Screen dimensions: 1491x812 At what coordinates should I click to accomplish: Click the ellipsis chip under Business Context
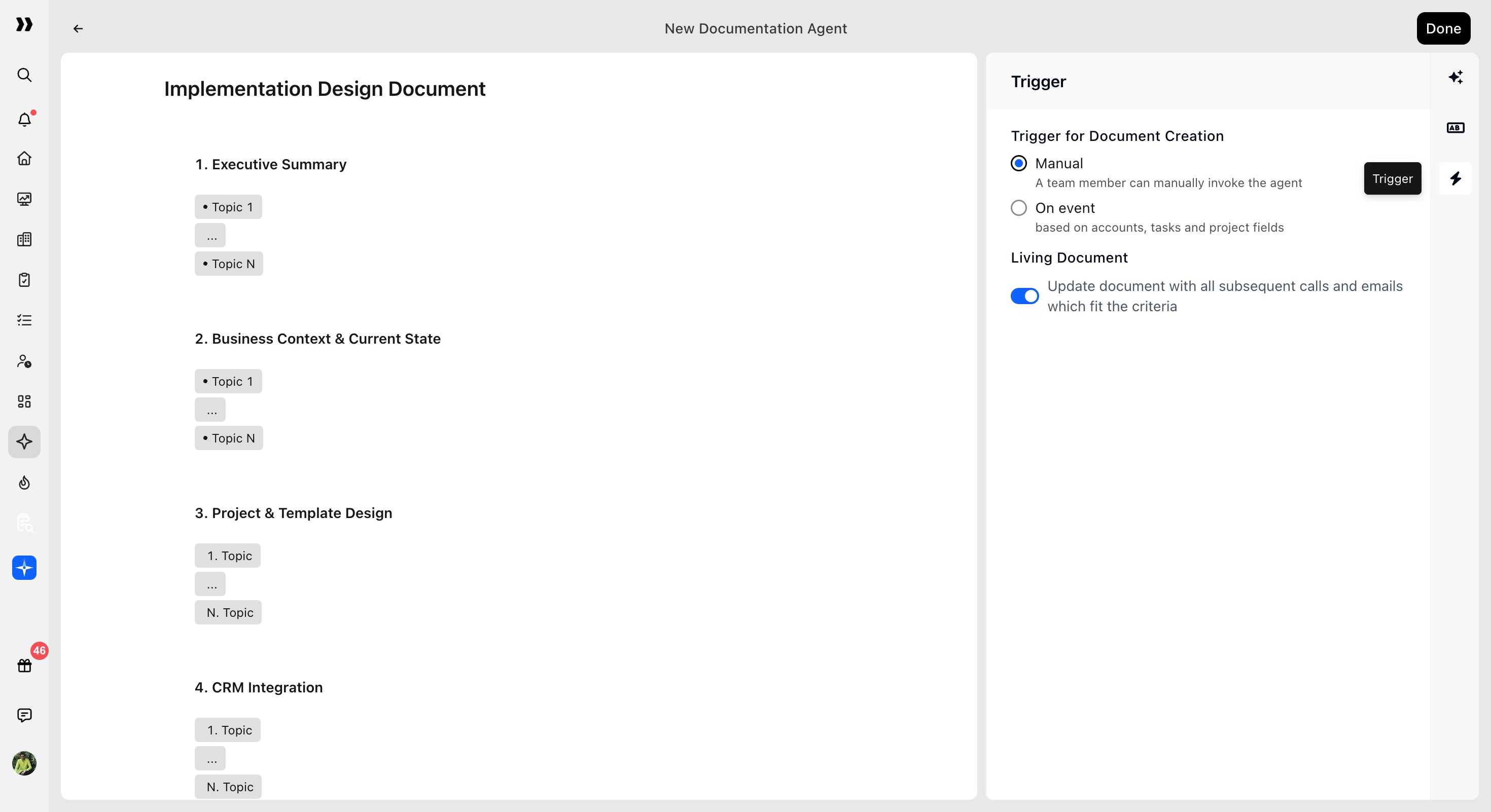(x=210, y=410)
